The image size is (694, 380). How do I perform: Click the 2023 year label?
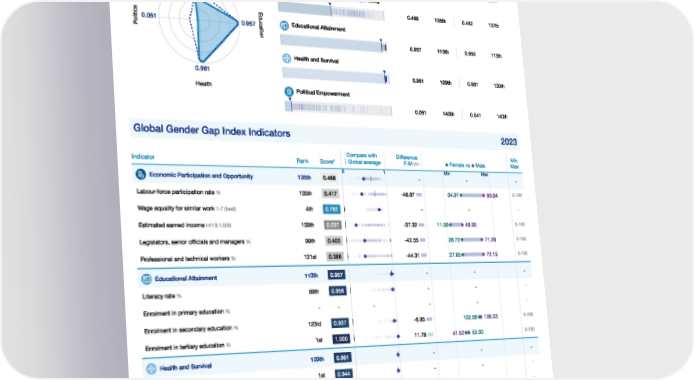click(x=509, y=142)
